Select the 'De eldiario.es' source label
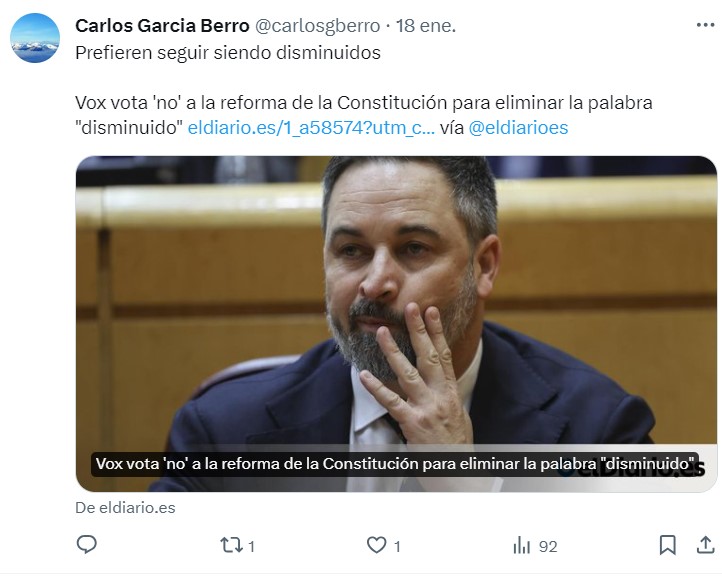The width and height of the screenshot is (722, 577). (125, 507)
